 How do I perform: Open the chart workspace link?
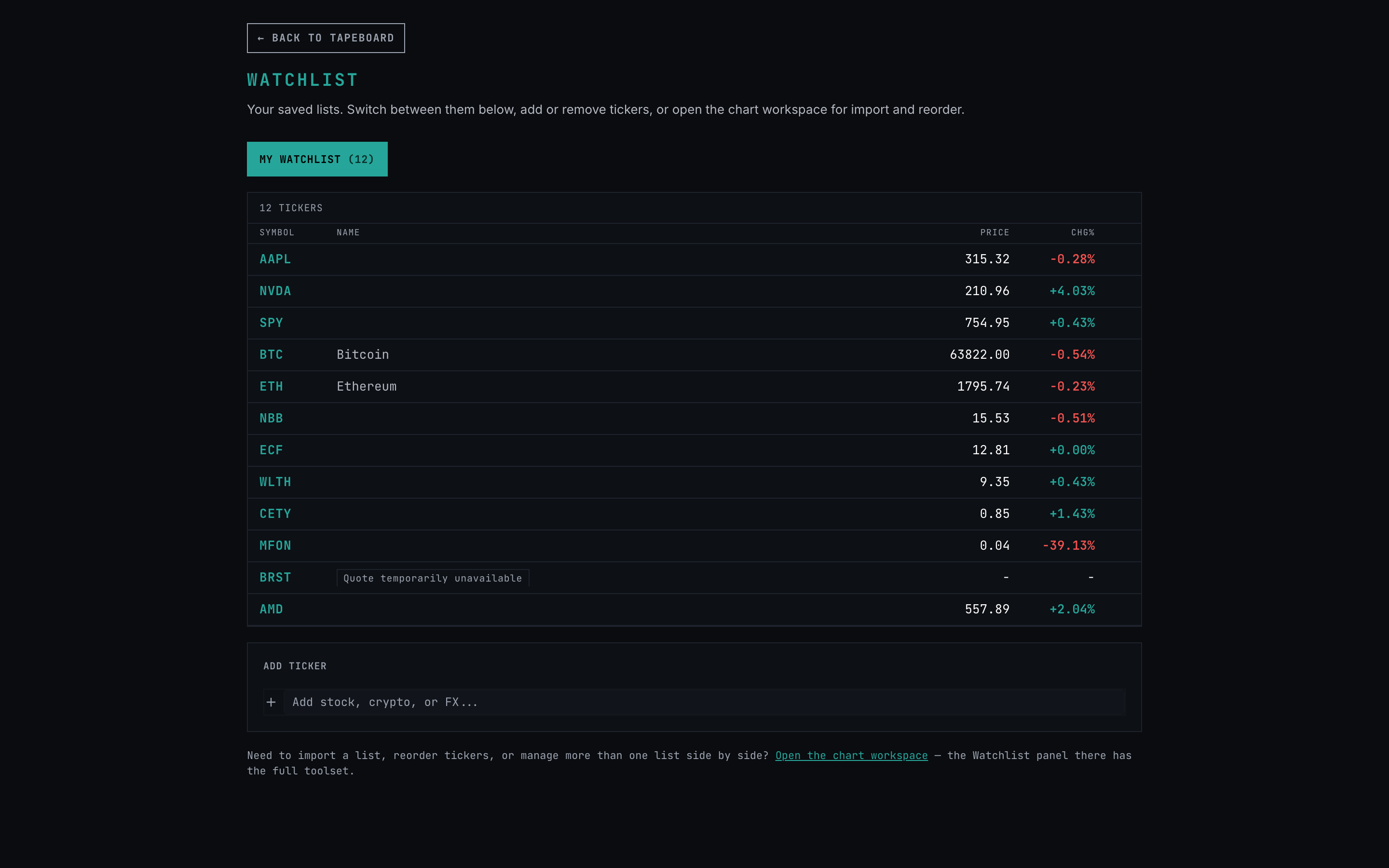851,756
